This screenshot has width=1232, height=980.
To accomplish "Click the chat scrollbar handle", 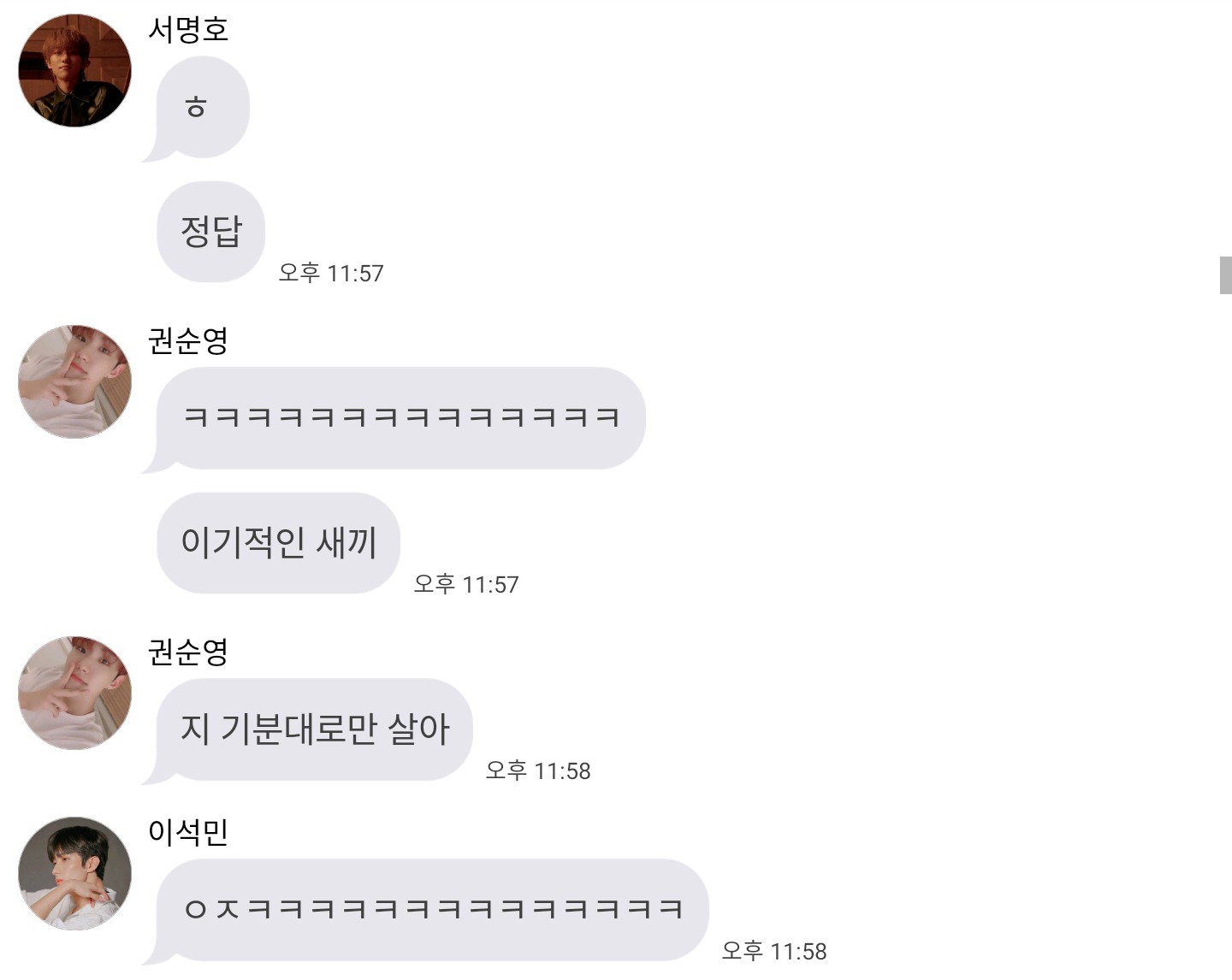I will pos(1225,275).
